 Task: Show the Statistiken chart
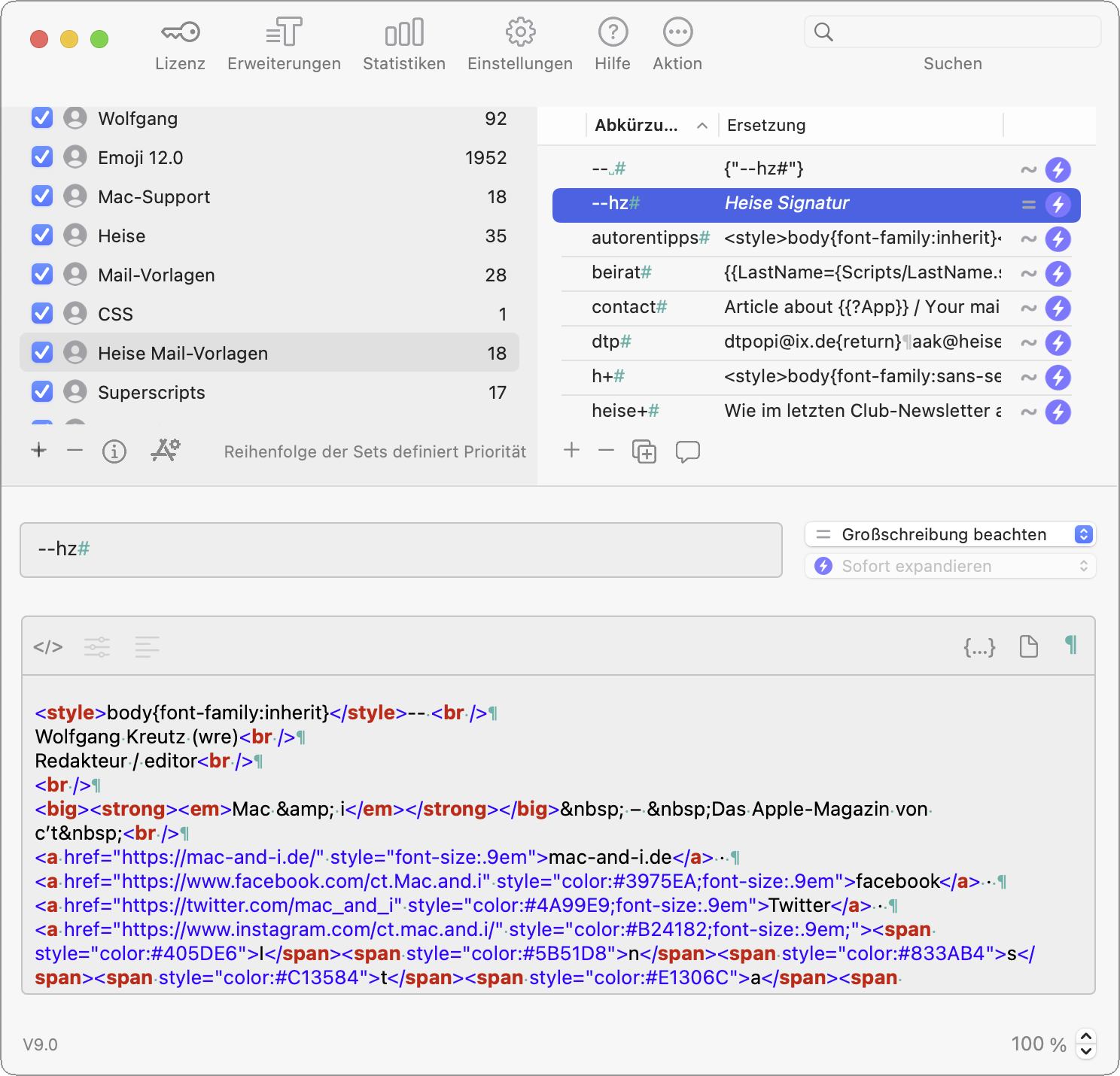[x=404, y=33]
